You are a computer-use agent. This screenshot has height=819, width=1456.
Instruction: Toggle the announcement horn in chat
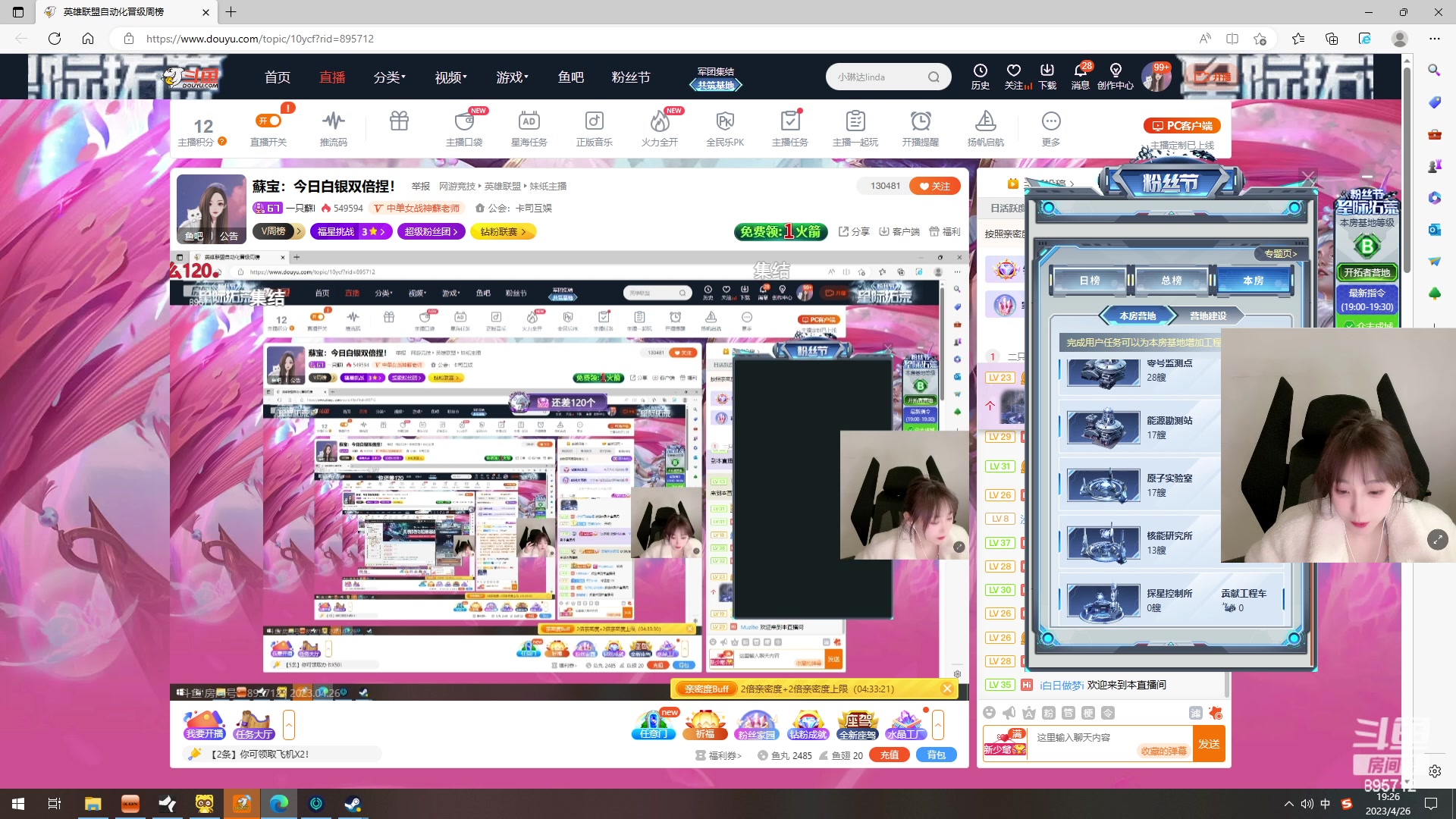(x=1009, y=713)
